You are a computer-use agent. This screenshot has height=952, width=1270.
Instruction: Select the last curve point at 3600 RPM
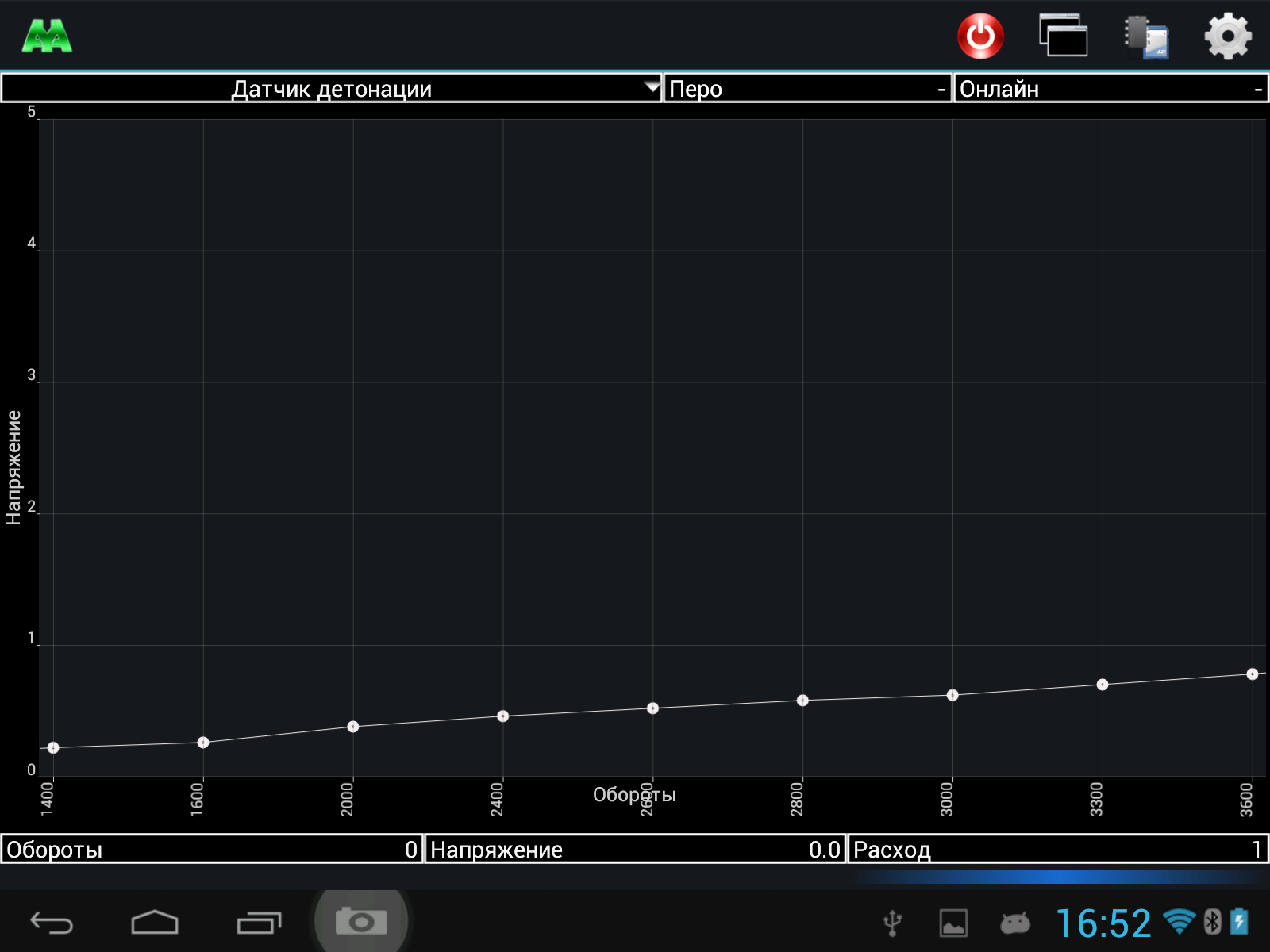click(x=1252, y=674)
